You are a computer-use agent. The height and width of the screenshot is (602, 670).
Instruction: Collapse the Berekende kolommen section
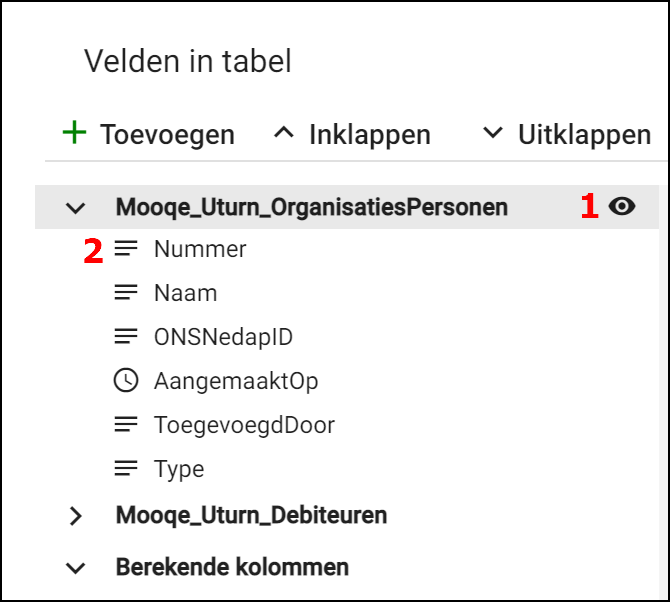pyautogui.click(x=76, y=568)
